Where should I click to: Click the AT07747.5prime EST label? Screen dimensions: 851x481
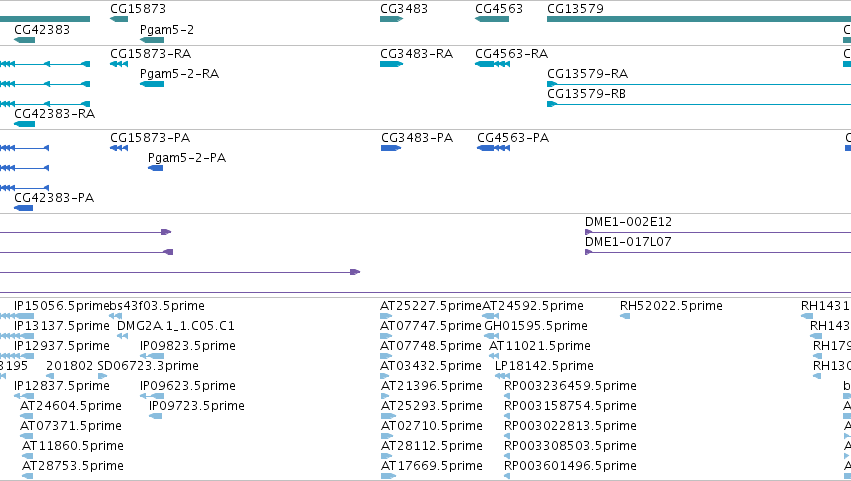click(430, 326)
